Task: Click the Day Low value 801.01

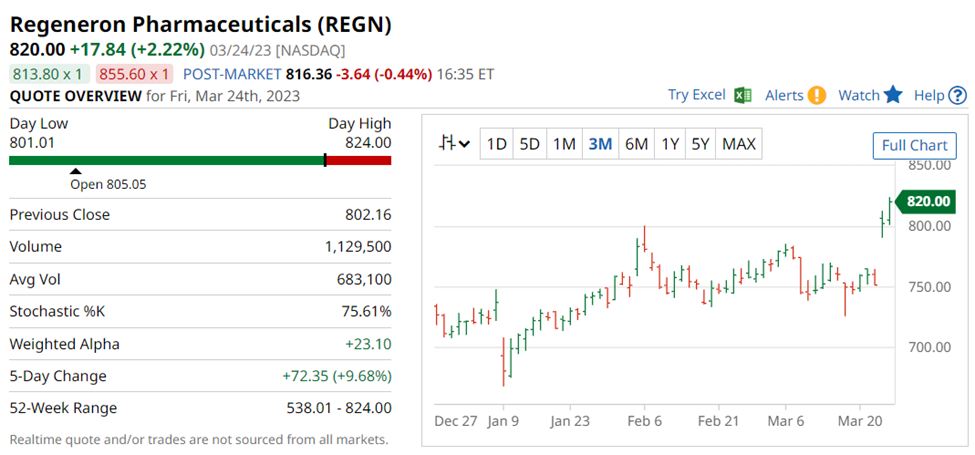Action: [32, 142]
